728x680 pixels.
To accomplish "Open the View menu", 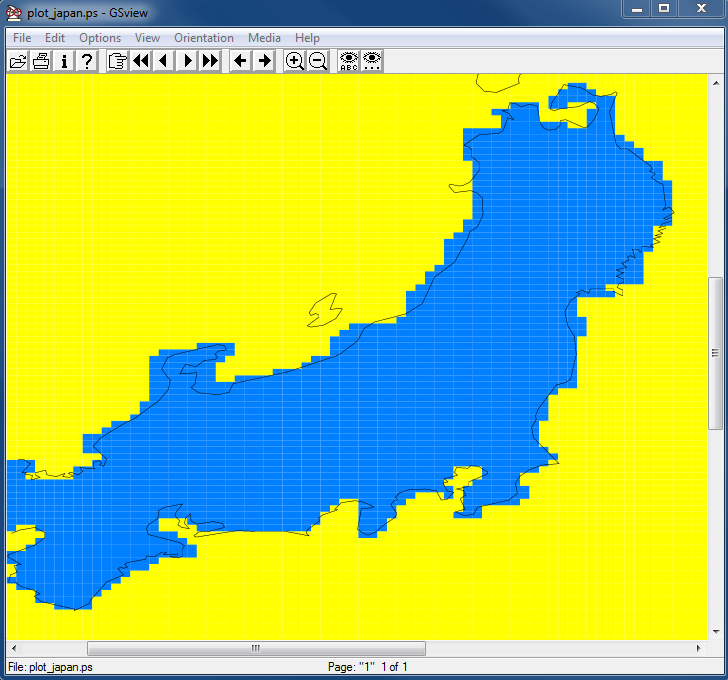I will (x=147, y=38).
